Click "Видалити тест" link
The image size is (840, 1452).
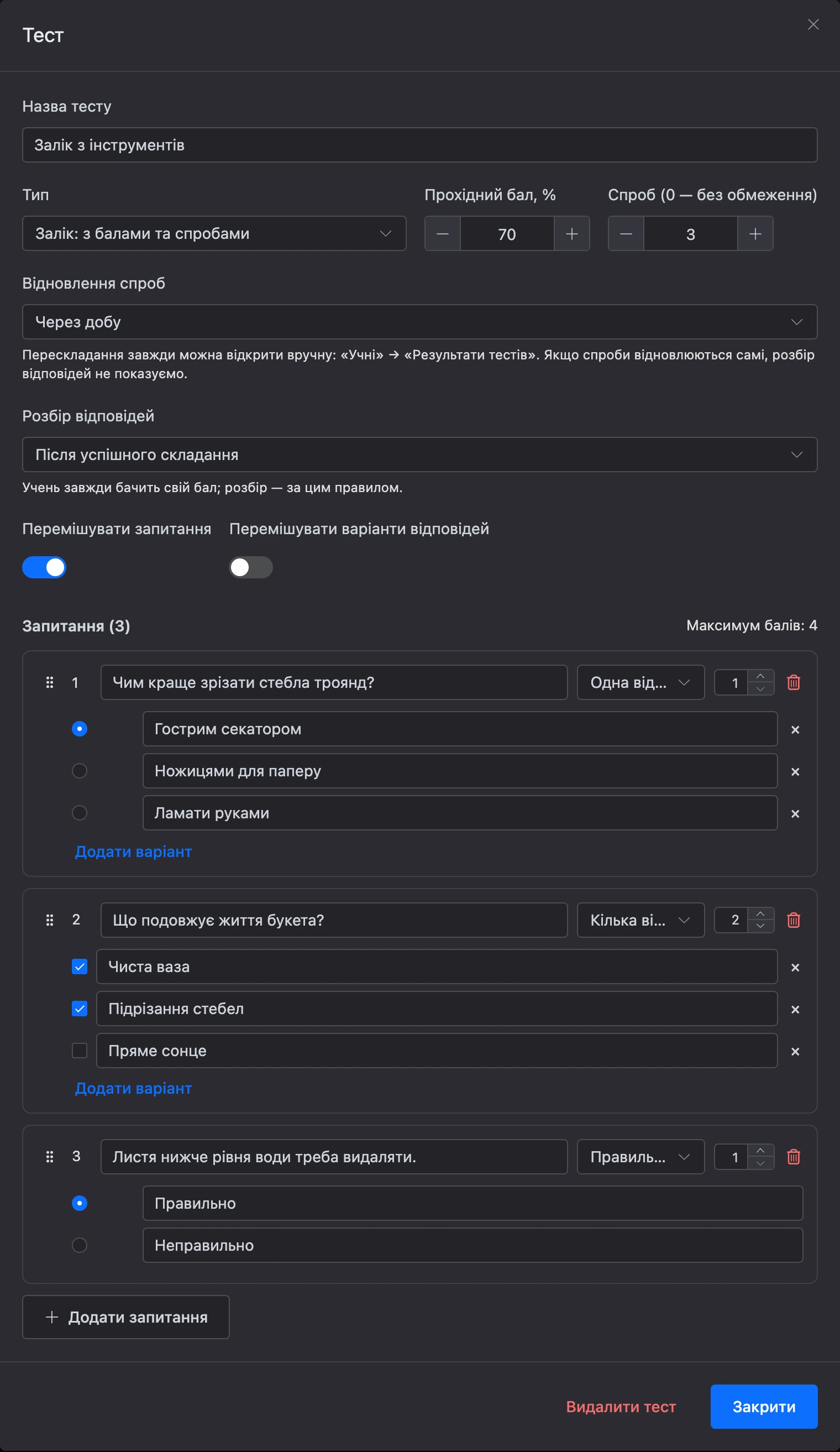(x=621, y=1407)
